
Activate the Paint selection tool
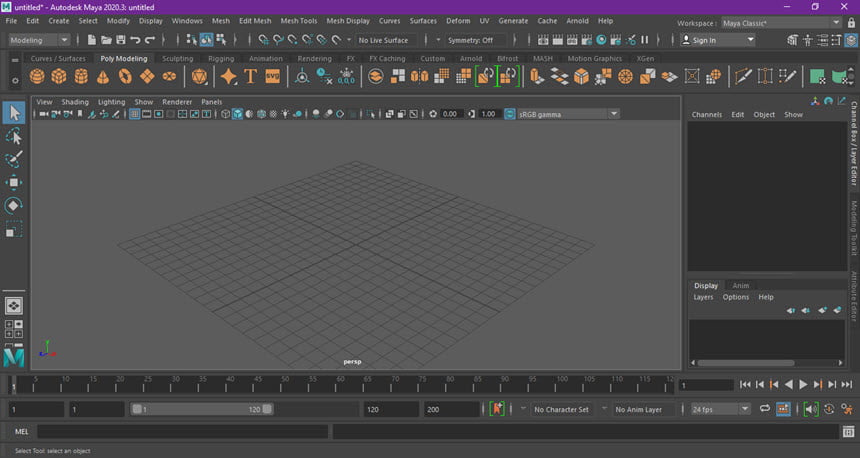coord(14,159)
